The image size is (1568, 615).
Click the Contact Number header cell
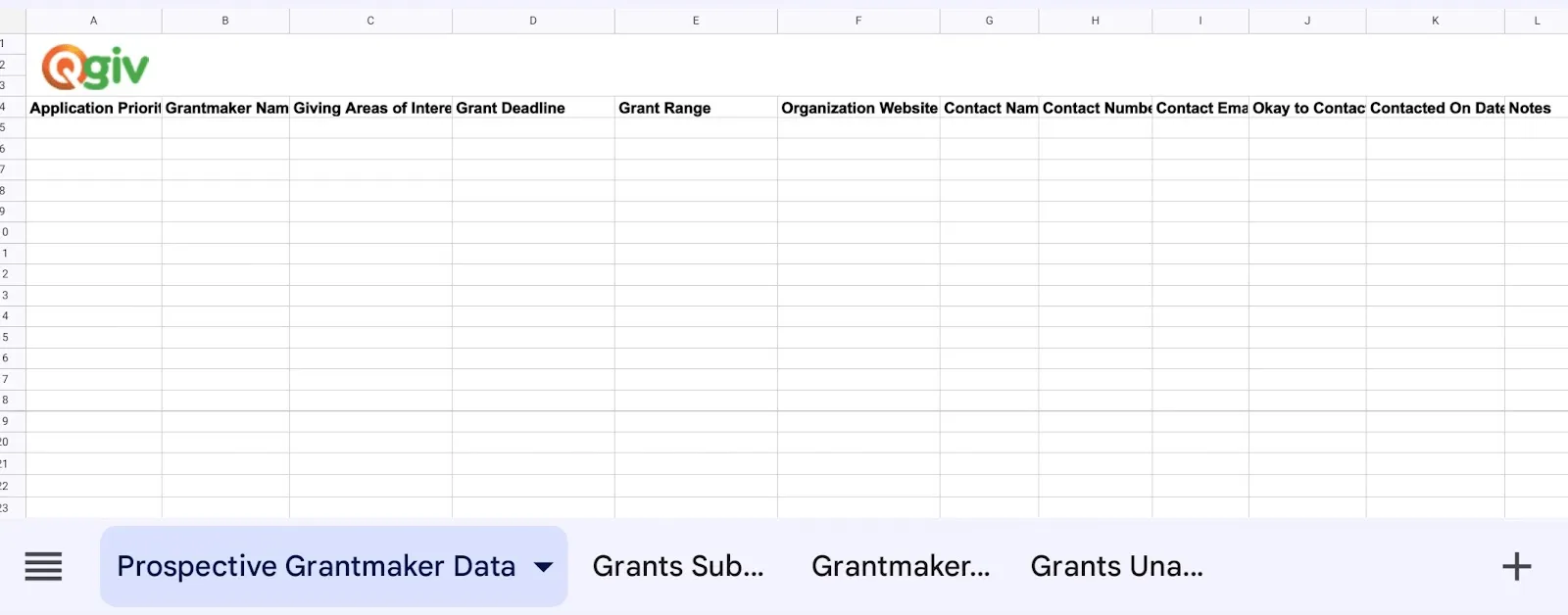pos(1096,108)
